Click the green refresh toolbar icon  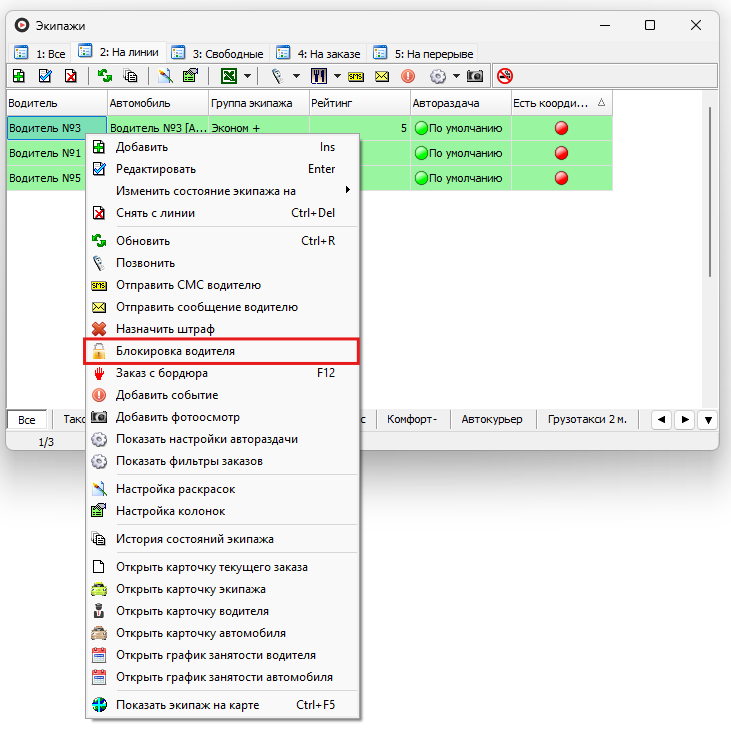pyautogui.click(x=103, y=76)
